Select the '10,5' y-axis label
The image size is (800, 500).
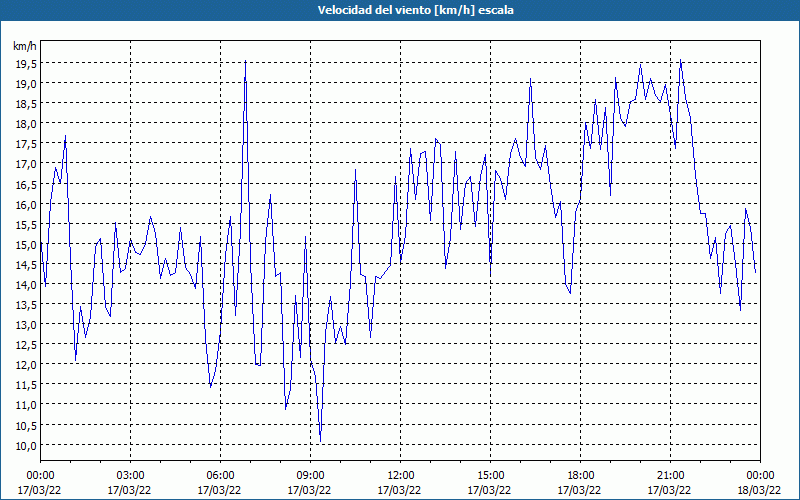point(25,426)
